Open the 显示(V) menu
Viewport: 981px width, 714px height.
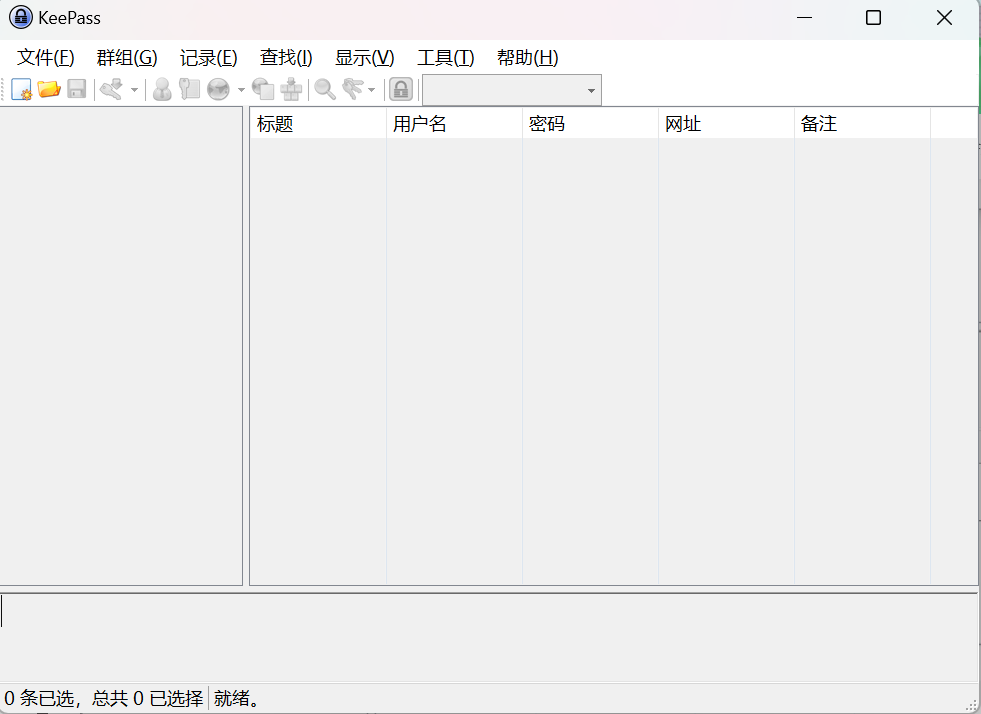tap(365, 58)
